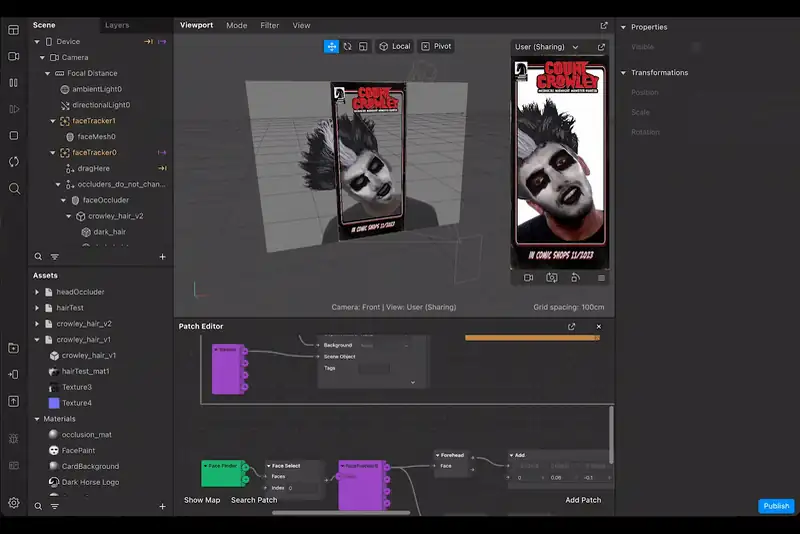Search the Scene panel with magnifier icon
This screenshot has height=534, width=800.
pos(38,257)
